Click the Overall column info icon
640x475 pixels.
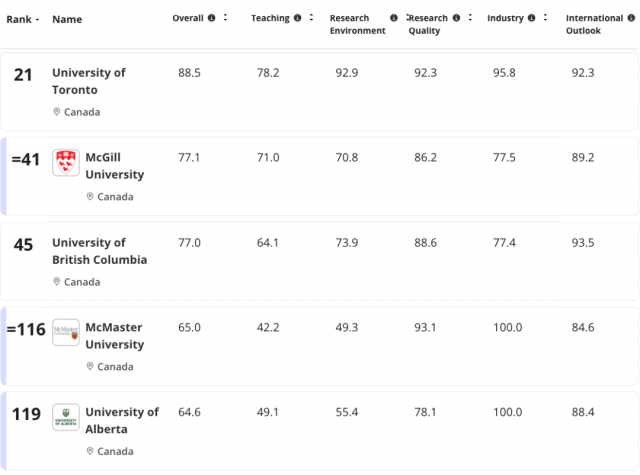(211, 18)
